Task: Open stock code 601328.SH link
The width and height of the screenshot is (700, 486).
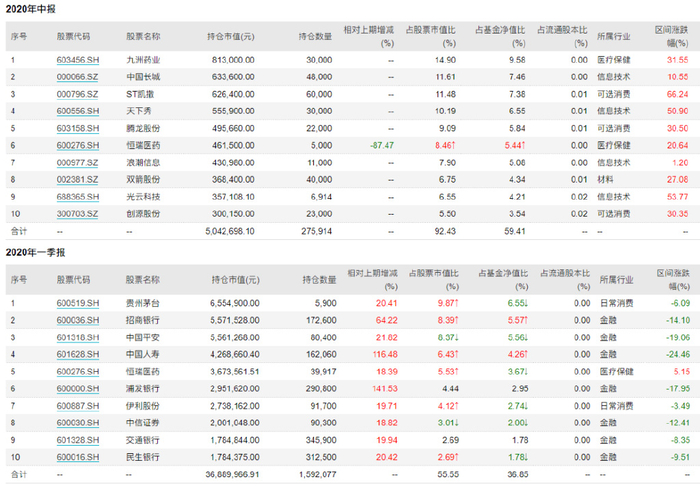Action: [78, 440]
